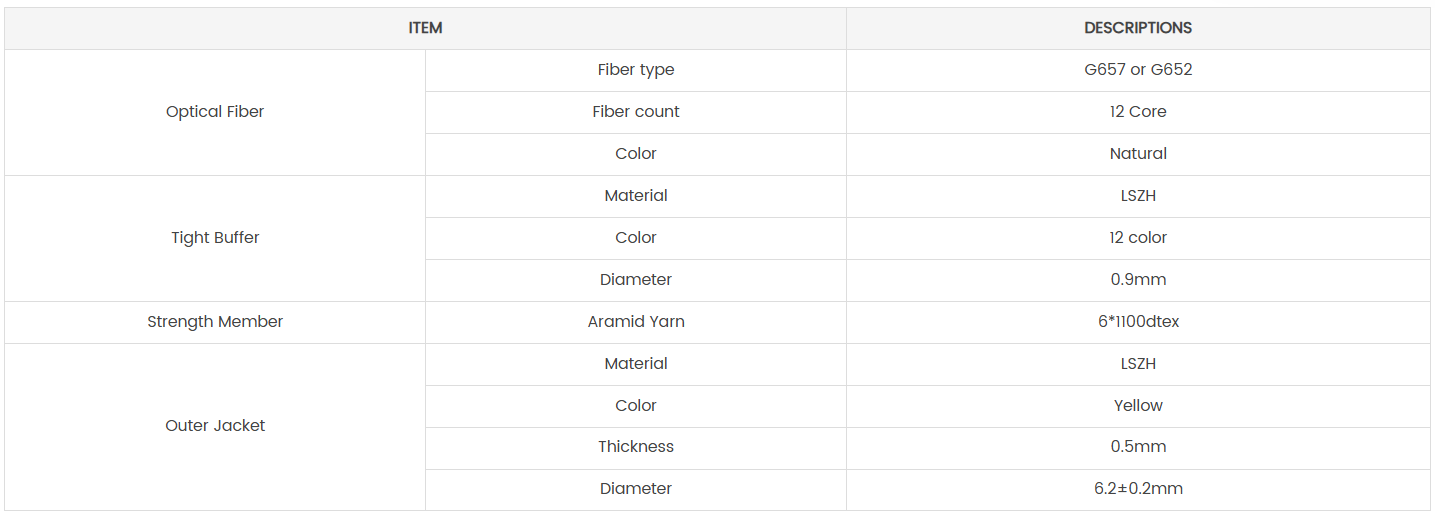Click the Outer Jacket LSZH material value
This screenshot has height=514, width=1435.
[x=1138, y=364]
